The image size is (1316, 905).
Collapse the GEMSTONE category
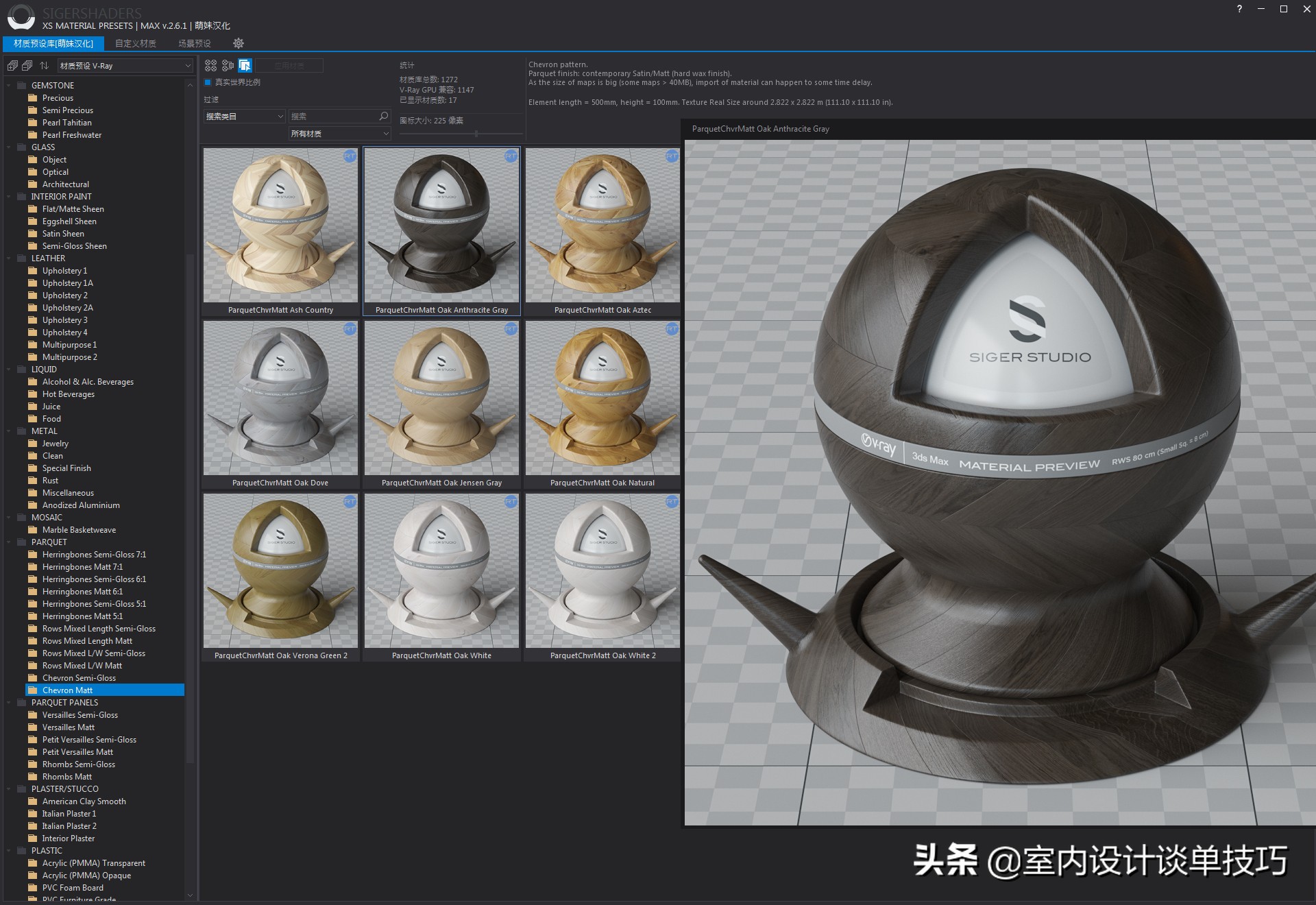tap(10, 85)
